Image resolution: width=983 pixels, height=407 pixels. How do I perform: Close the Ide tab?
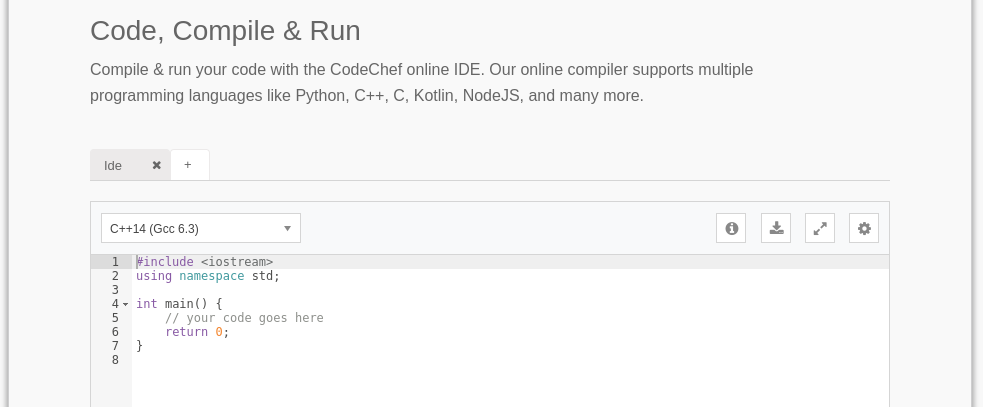[156, 165]
